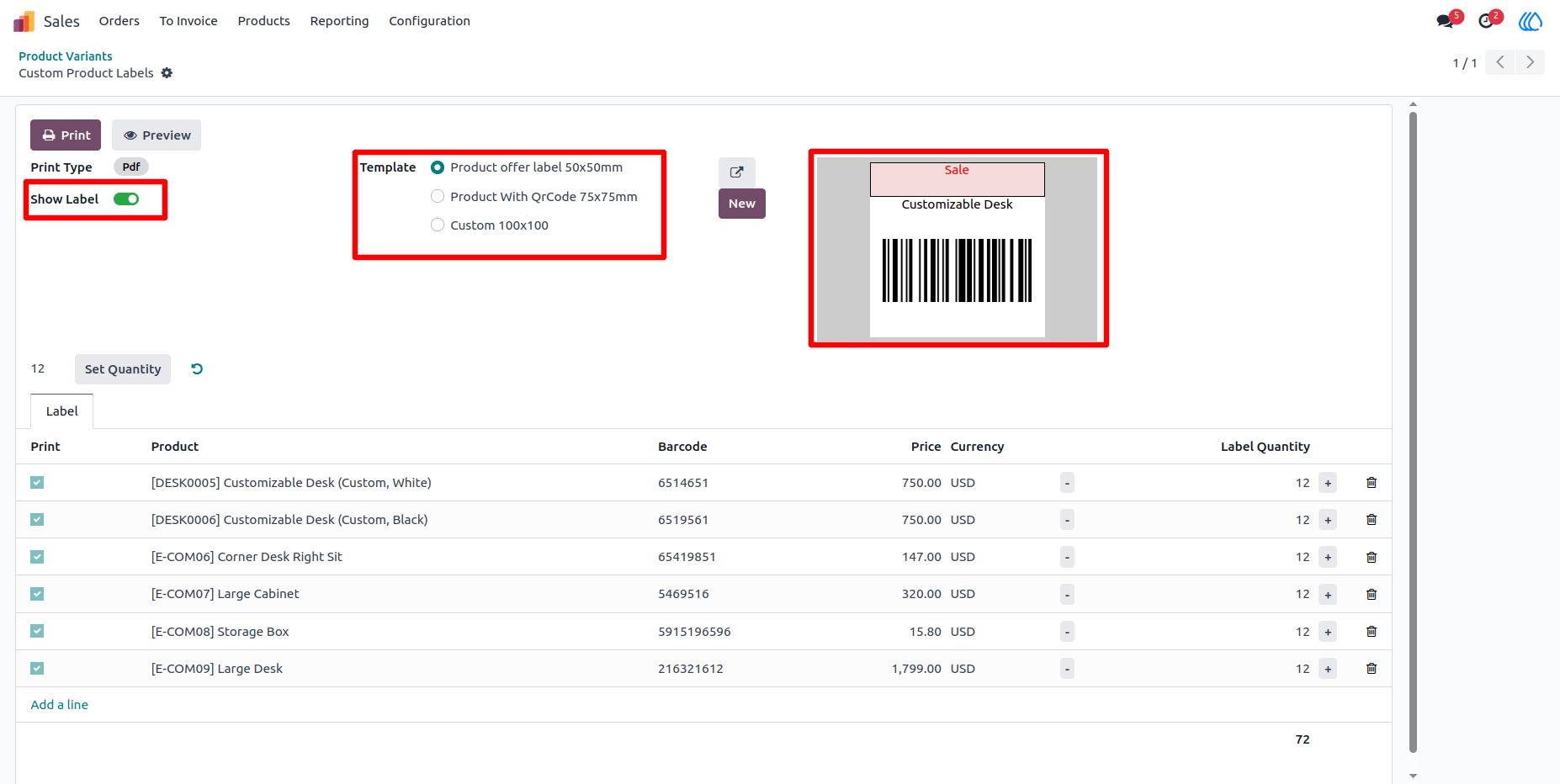Uncheck print for Corner Desk Right Sit
Screen dimensions: 1560x784
tap(37, 557)
